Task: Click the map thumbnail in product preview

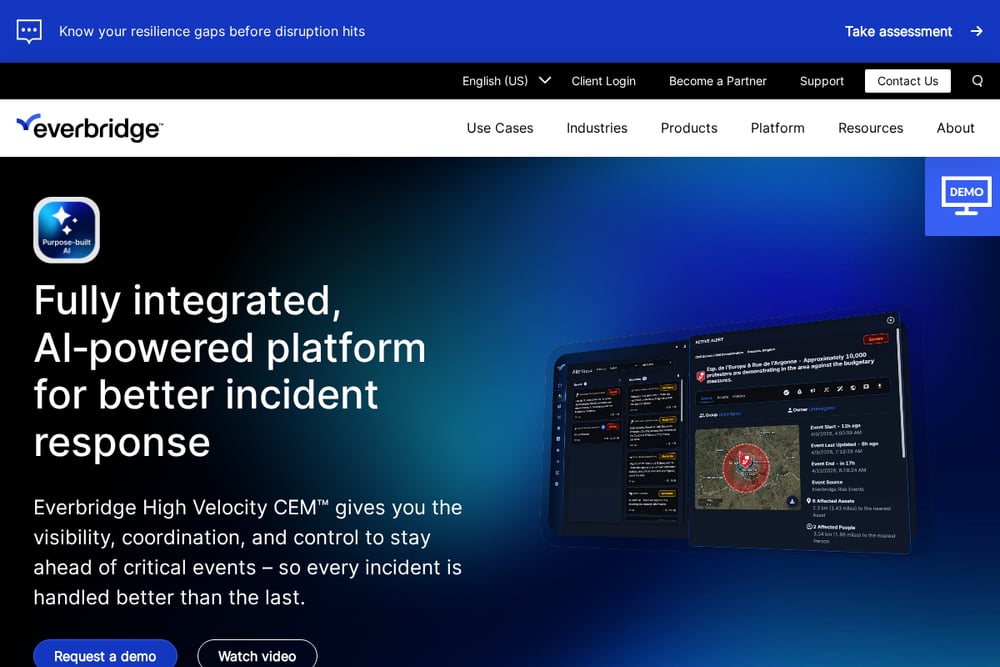Action: click(747, 468)
